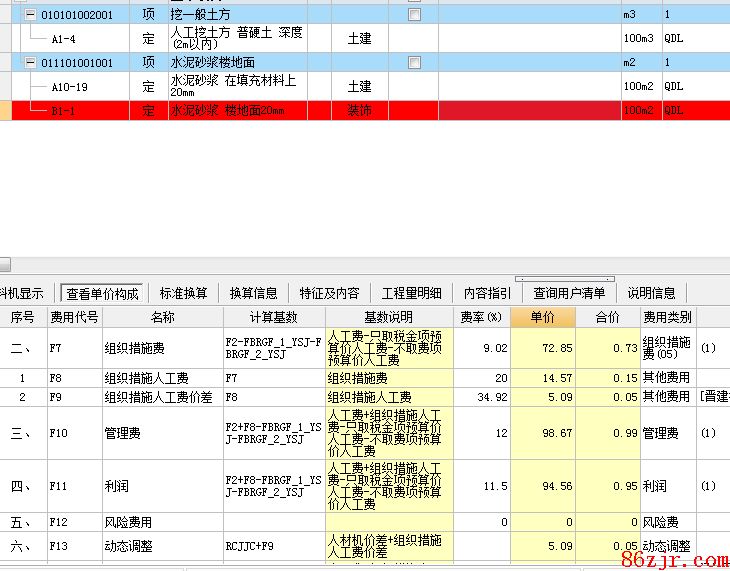This screenshot has height=571, width=730.
Task: Click the 单价 column header
Action: (542, 317)
